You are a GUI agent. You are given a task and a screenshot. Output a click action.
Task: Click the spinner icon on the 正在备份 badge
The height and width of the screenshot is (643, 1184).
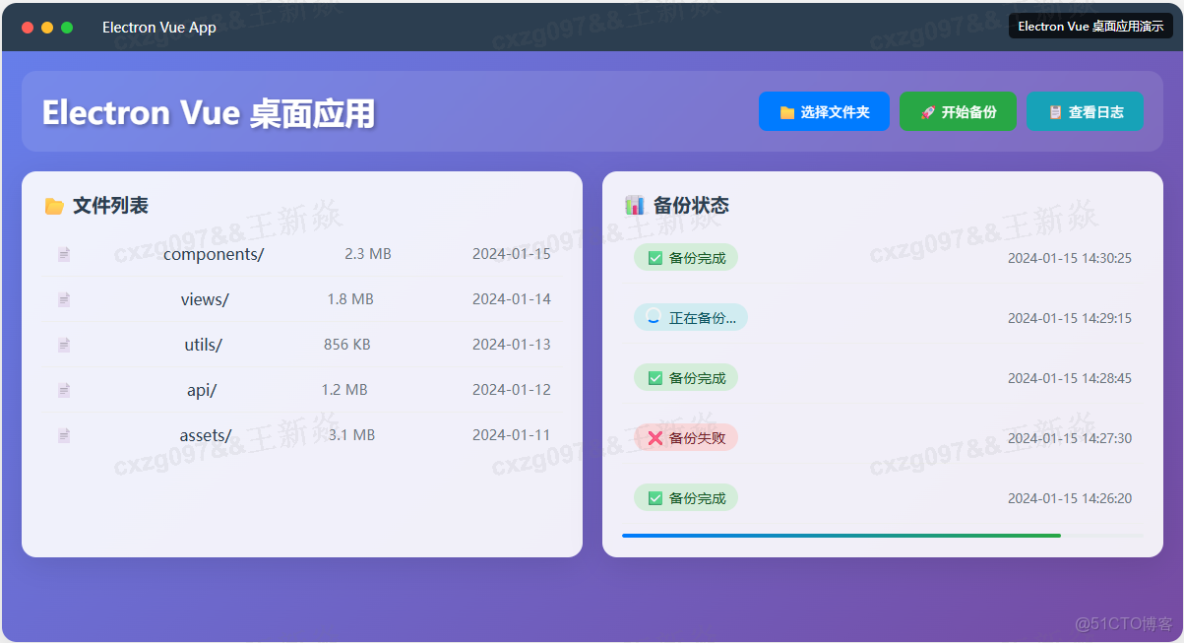[652, 317]
